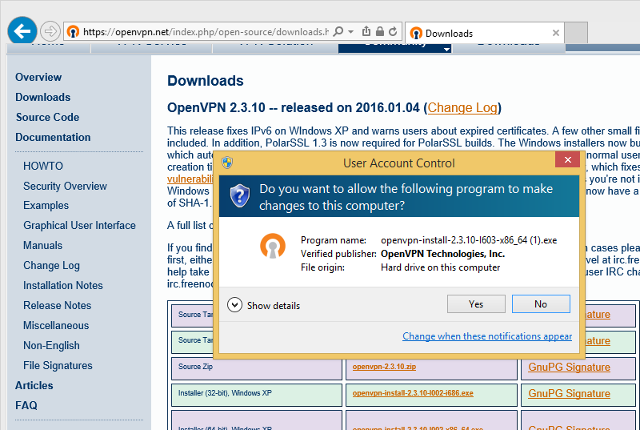Open Non-English sidebar link
The height and width of the screenshot is (430, 640).
click(x=51, y=346)
